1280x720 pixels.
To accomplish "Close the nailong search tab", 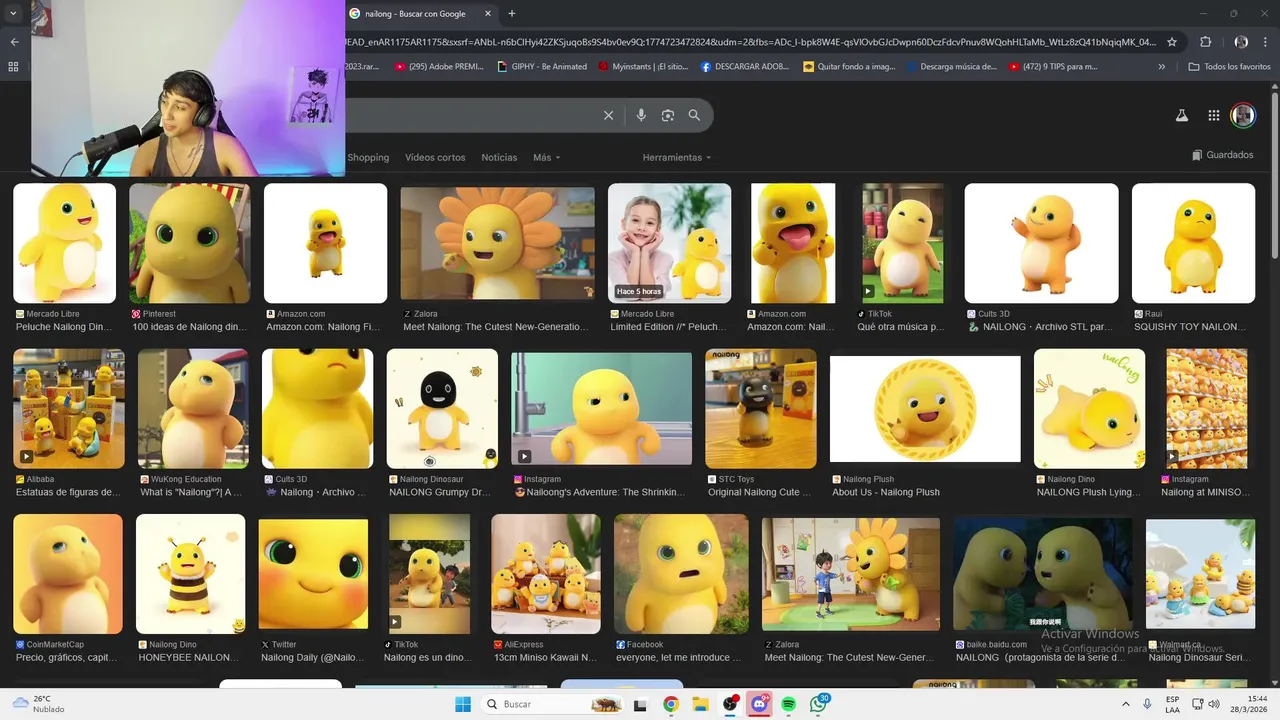I will coord(488,14).
